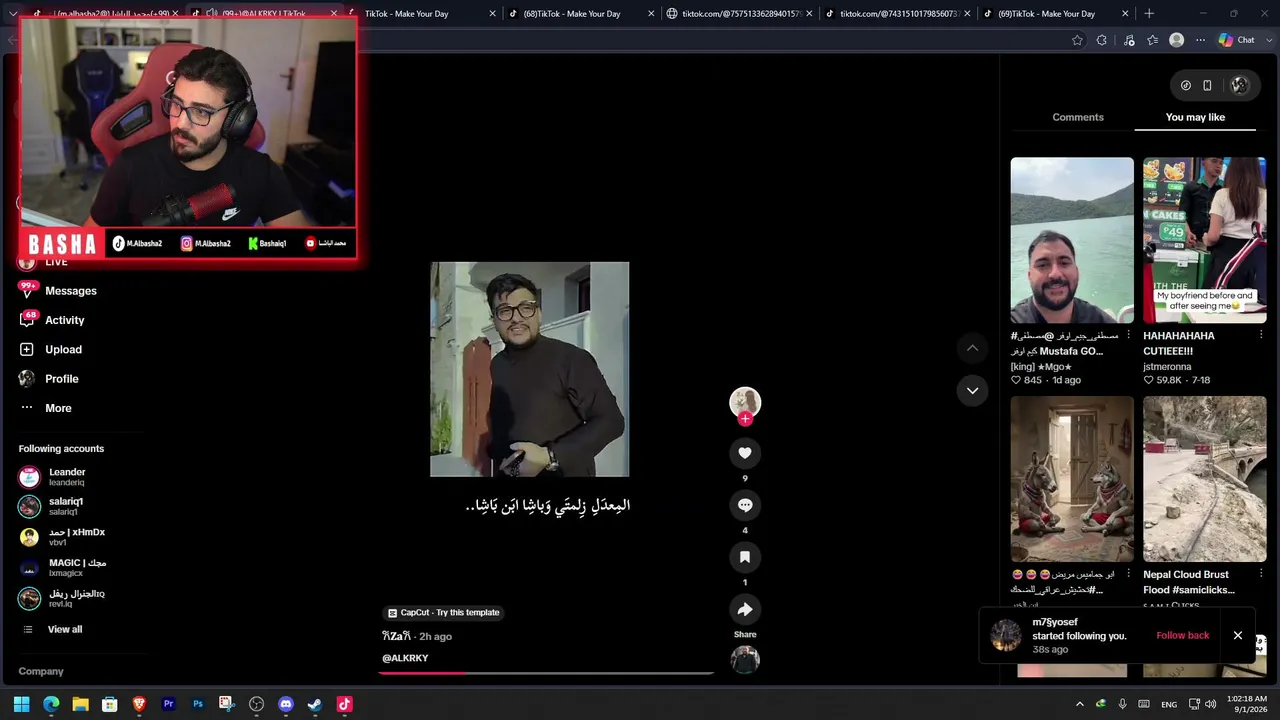Open revl.iq following account
The image size is (1280, 720).
(x=77, y=598)
